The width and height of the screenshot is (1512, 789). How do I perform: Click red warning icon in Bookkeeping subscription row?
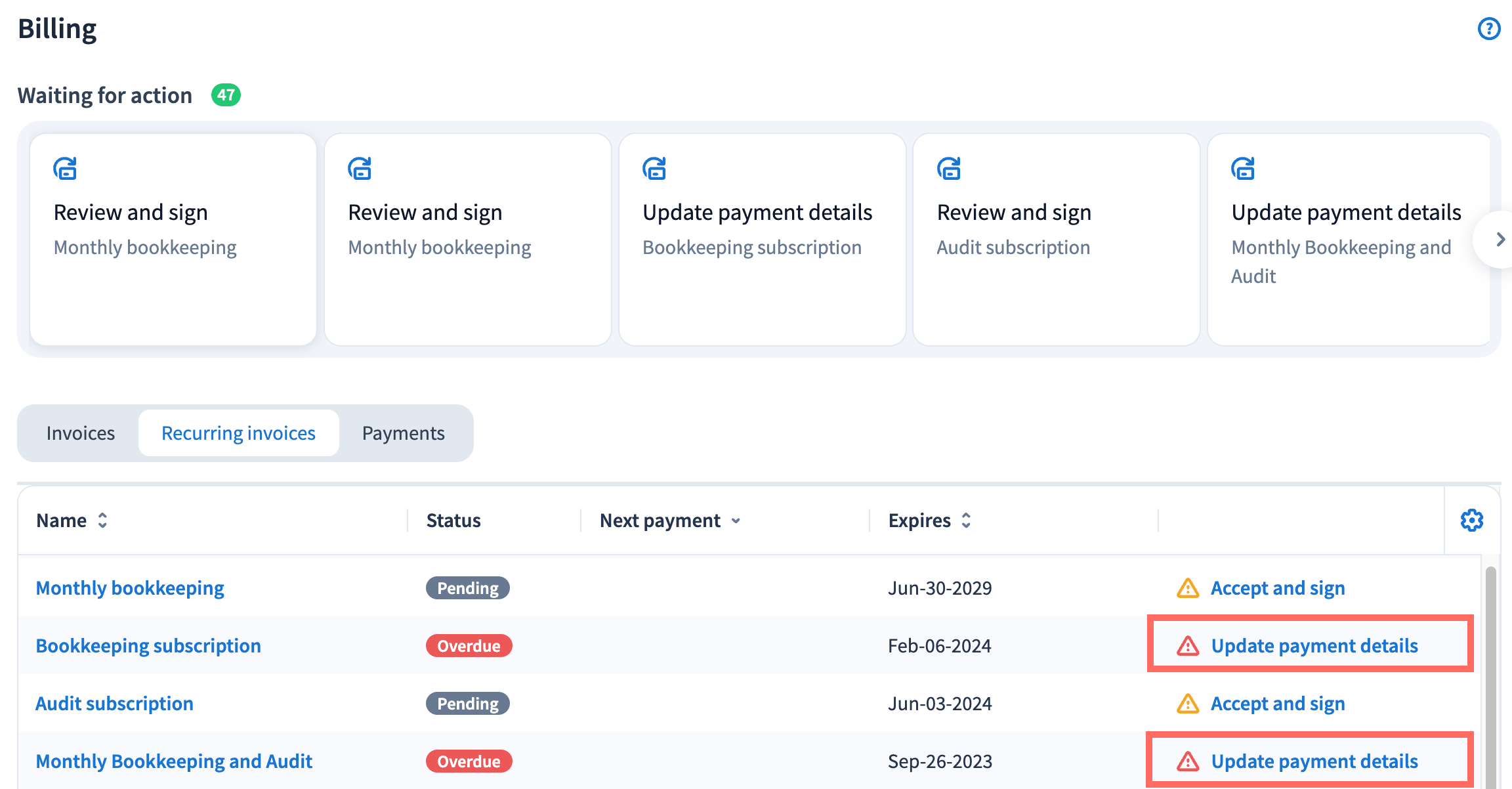(1188, 646)
